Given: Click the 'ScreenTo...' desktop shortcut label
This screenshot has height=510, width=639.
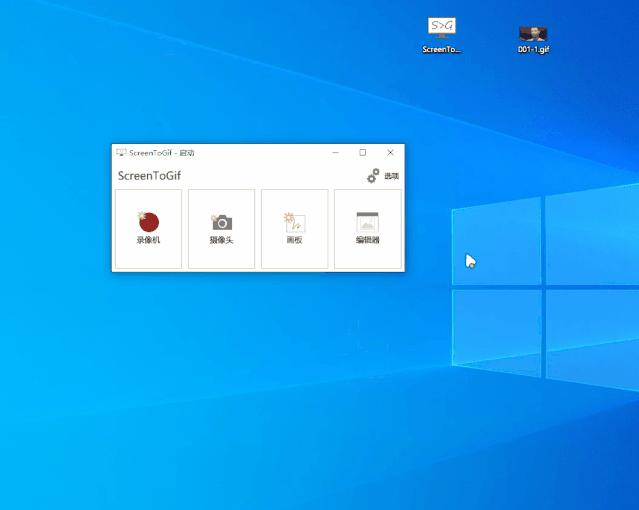Looking at the screenshot, I should coord(442,49).
